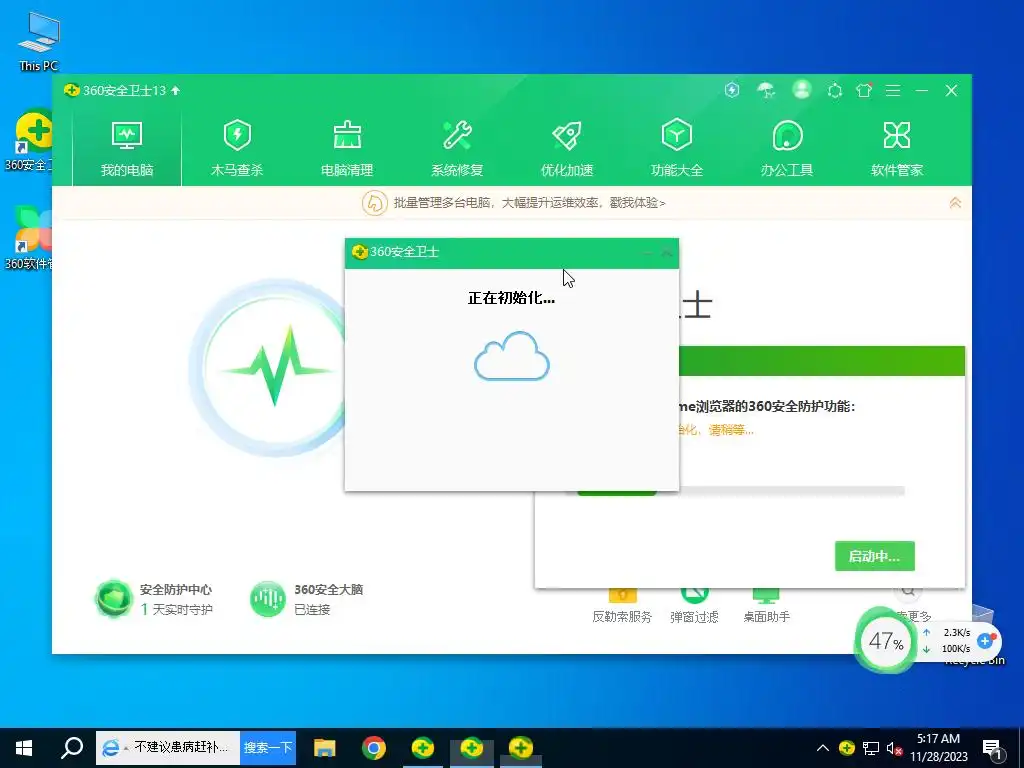Click the taskbar search input field
The height and width of the screenshot is (768, 1024).
[168, 747]
